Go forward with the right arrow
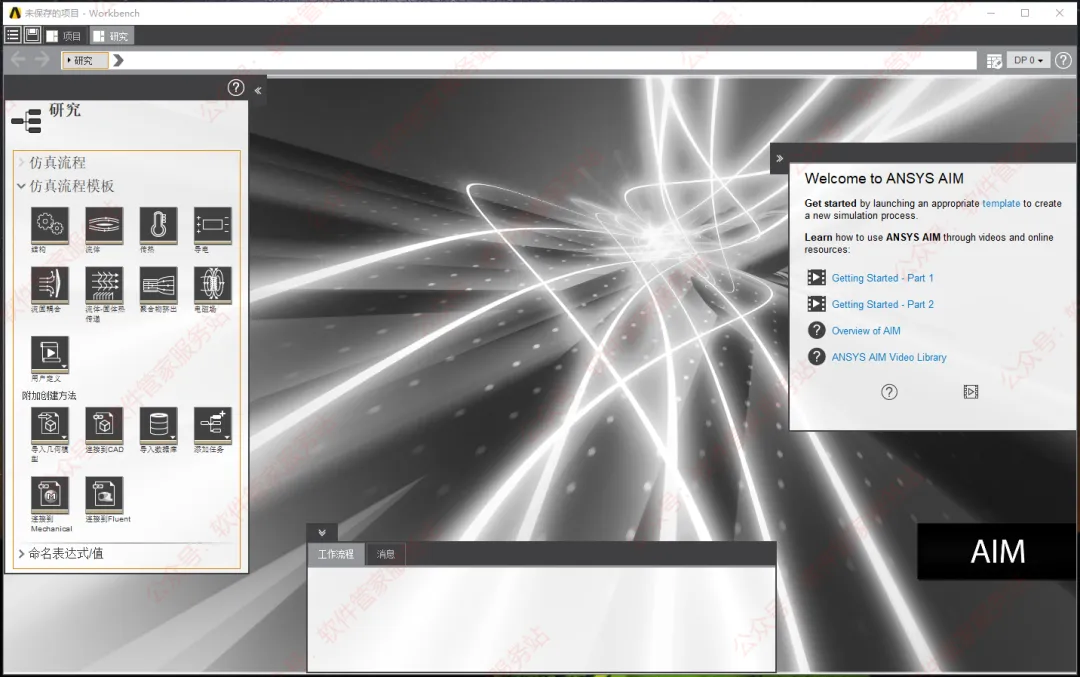Screen dimensions: 1080x677 coord(42,60)
